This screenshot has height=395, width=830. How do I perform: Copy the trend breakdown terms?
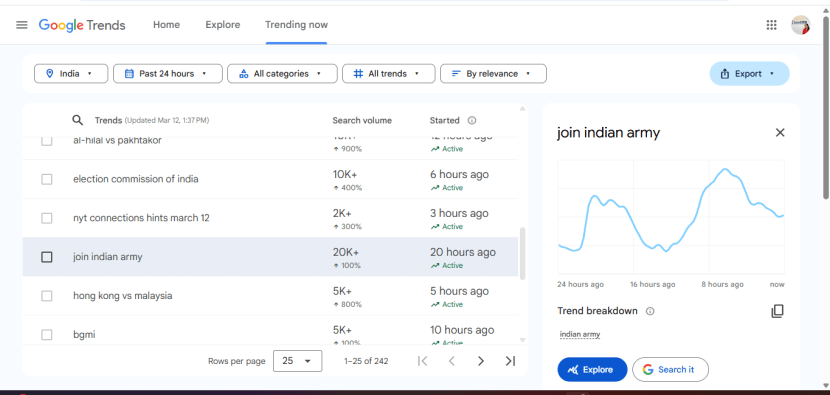(x=777, y=311)
